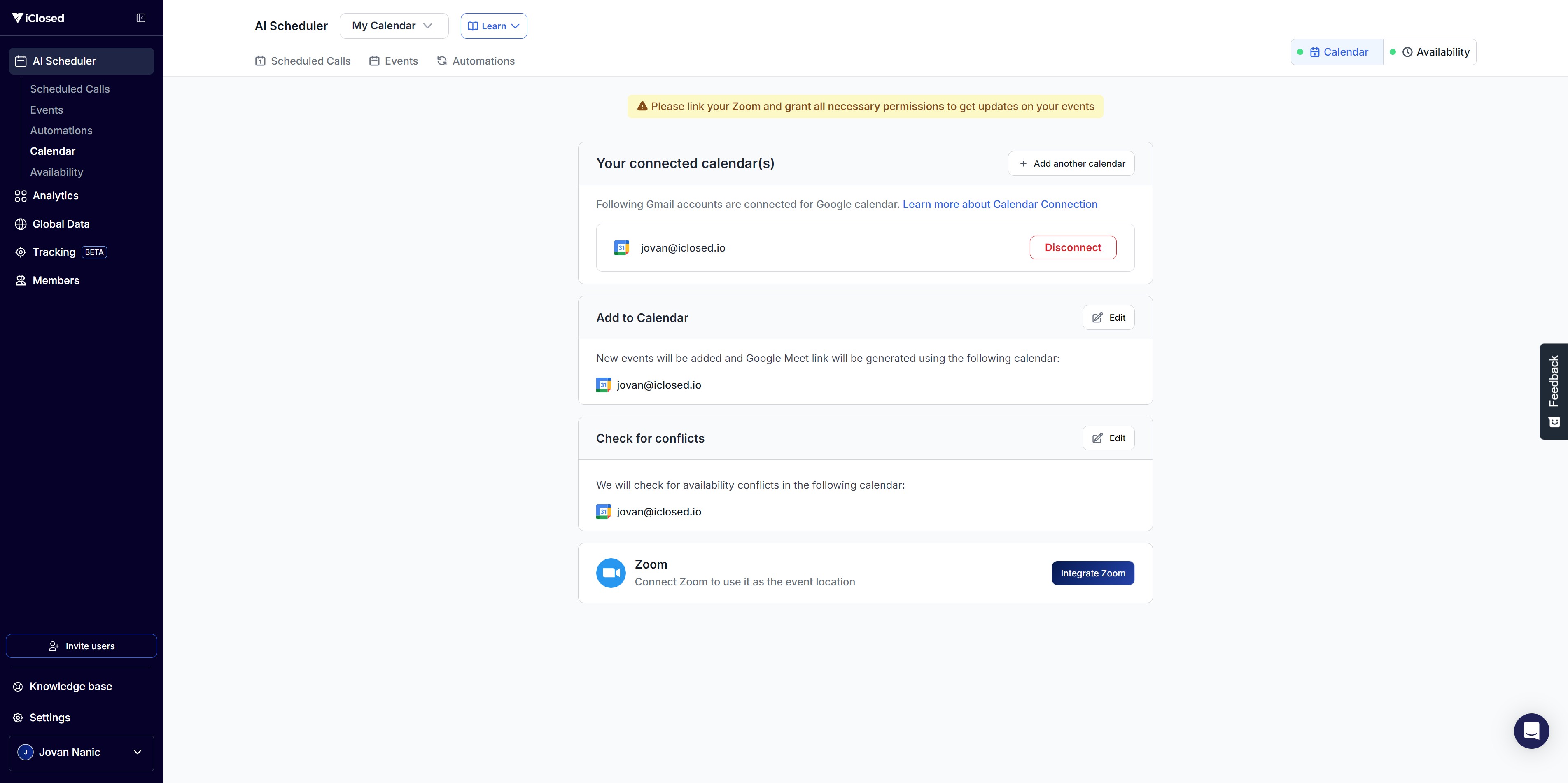Open Global Data section
This screenshot has height=783, width=1568.
point(61,224)
